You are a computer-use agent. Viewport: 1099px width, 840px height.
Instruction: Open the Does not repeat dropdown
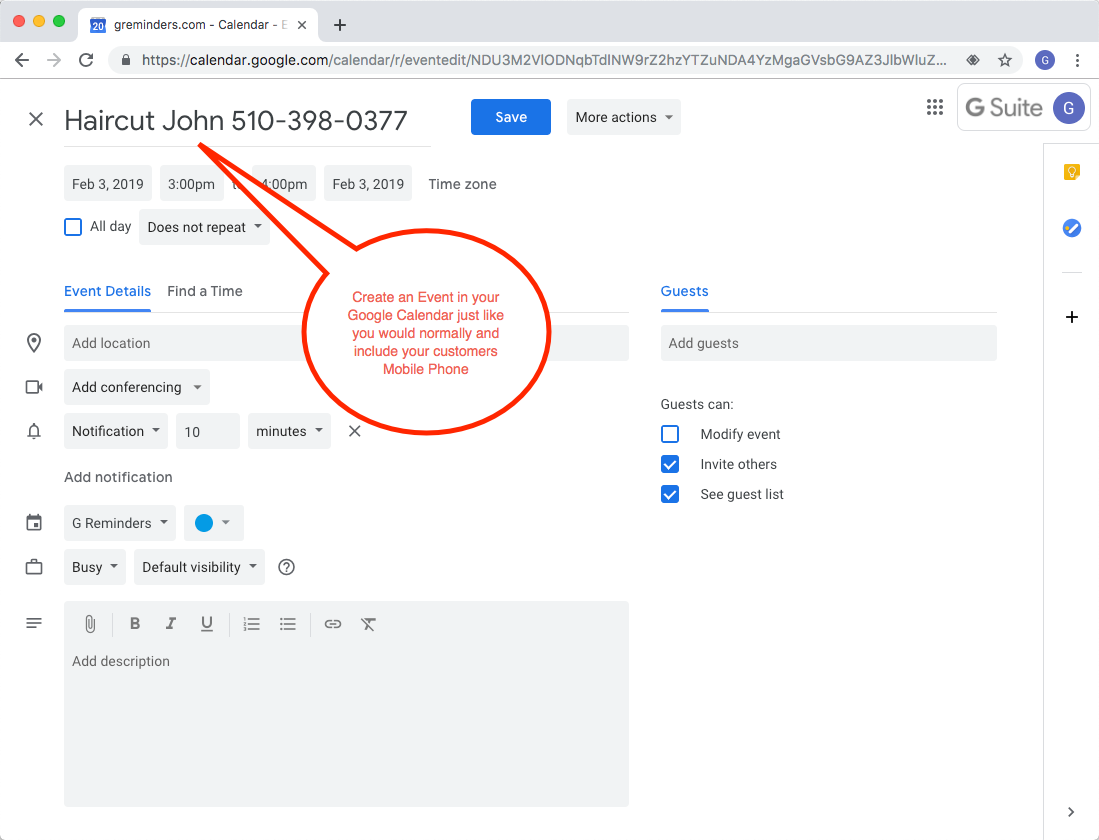(x=204, y=226)
